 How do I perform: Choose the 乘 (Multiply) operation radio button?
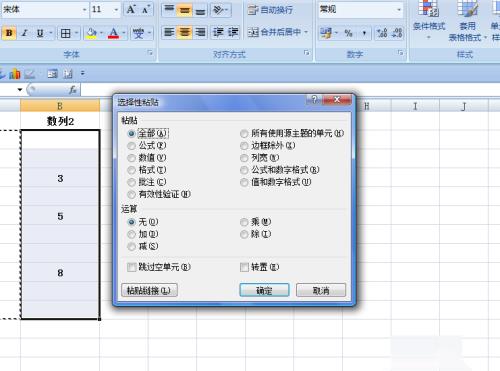point(244,222)
